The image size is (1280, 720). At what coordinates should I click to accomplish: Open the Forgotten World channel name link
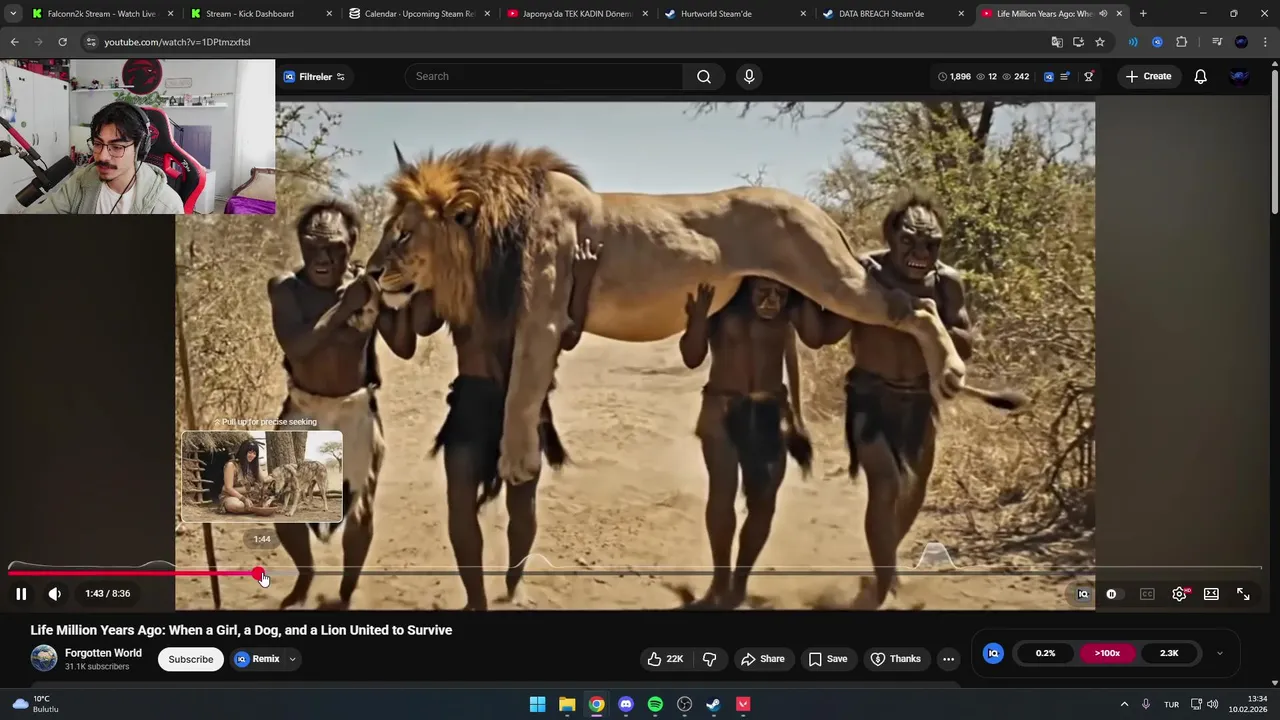pos(103,653)
